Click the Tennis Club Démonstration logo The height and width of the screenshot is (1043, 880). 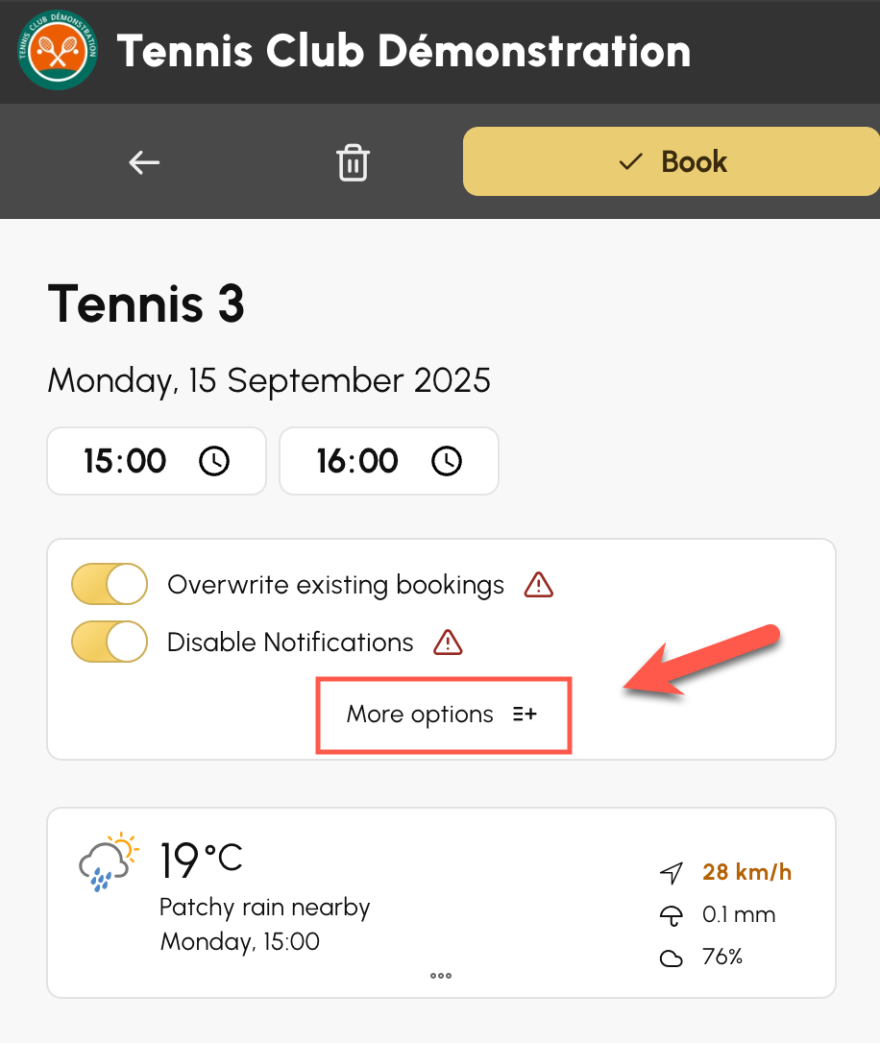tap(58, 51)
